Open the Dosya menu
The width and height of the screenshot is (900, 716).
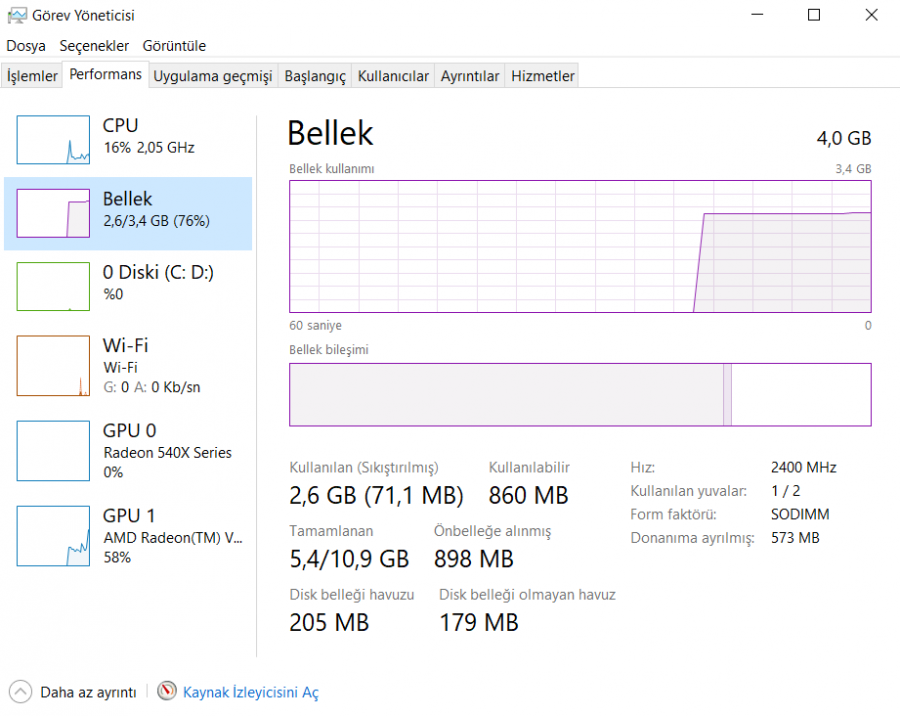pyautogui.click(x=26, y=46)
